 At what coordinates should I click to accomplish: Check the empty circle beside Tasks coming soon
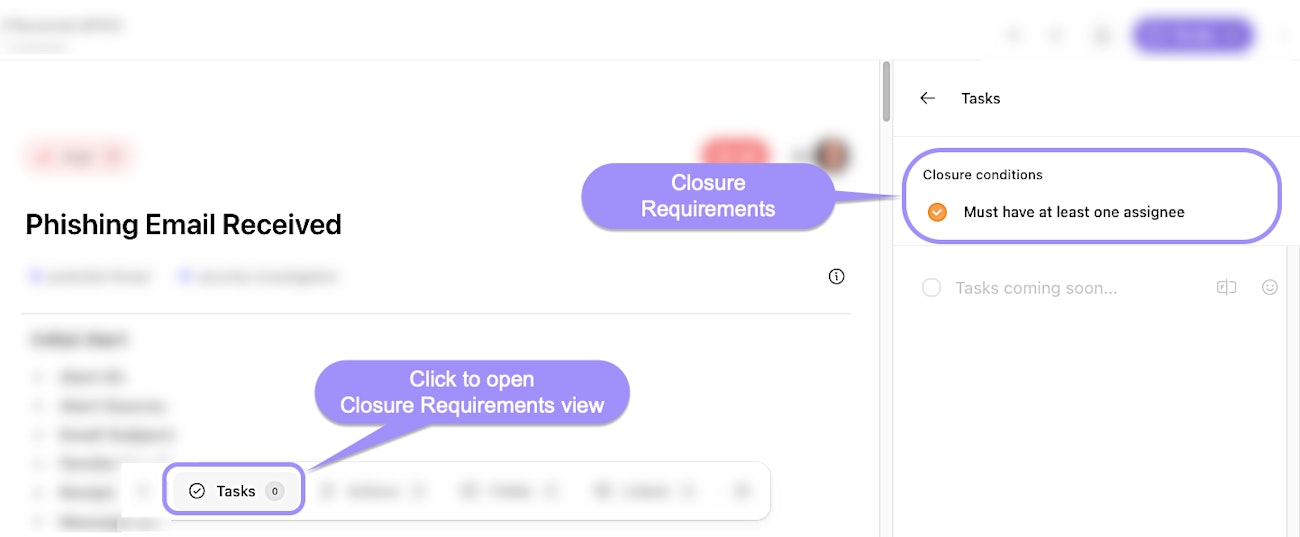point(931,288)
